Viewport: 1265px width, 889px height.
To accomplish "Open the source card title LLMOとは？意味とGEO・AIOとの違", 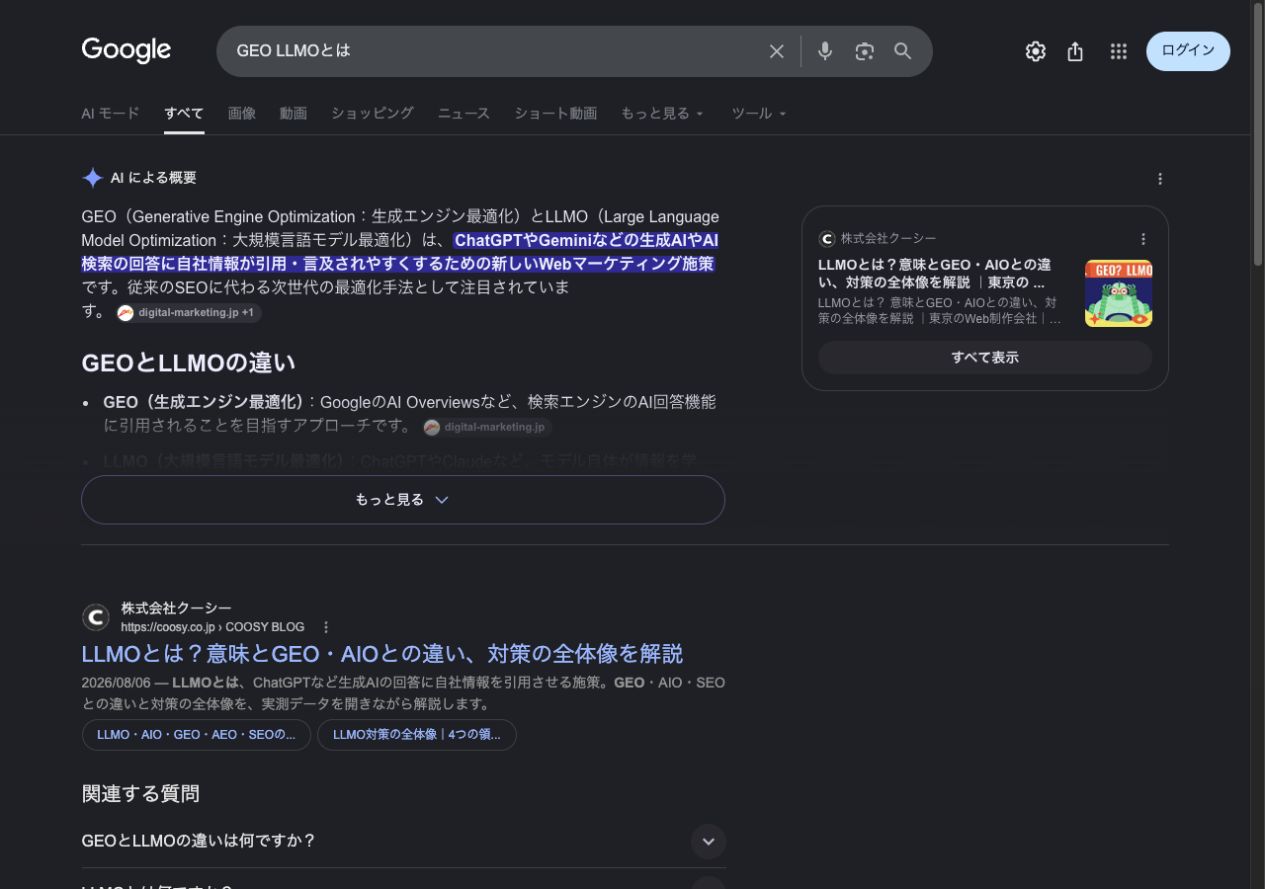I will pos(934,273).
